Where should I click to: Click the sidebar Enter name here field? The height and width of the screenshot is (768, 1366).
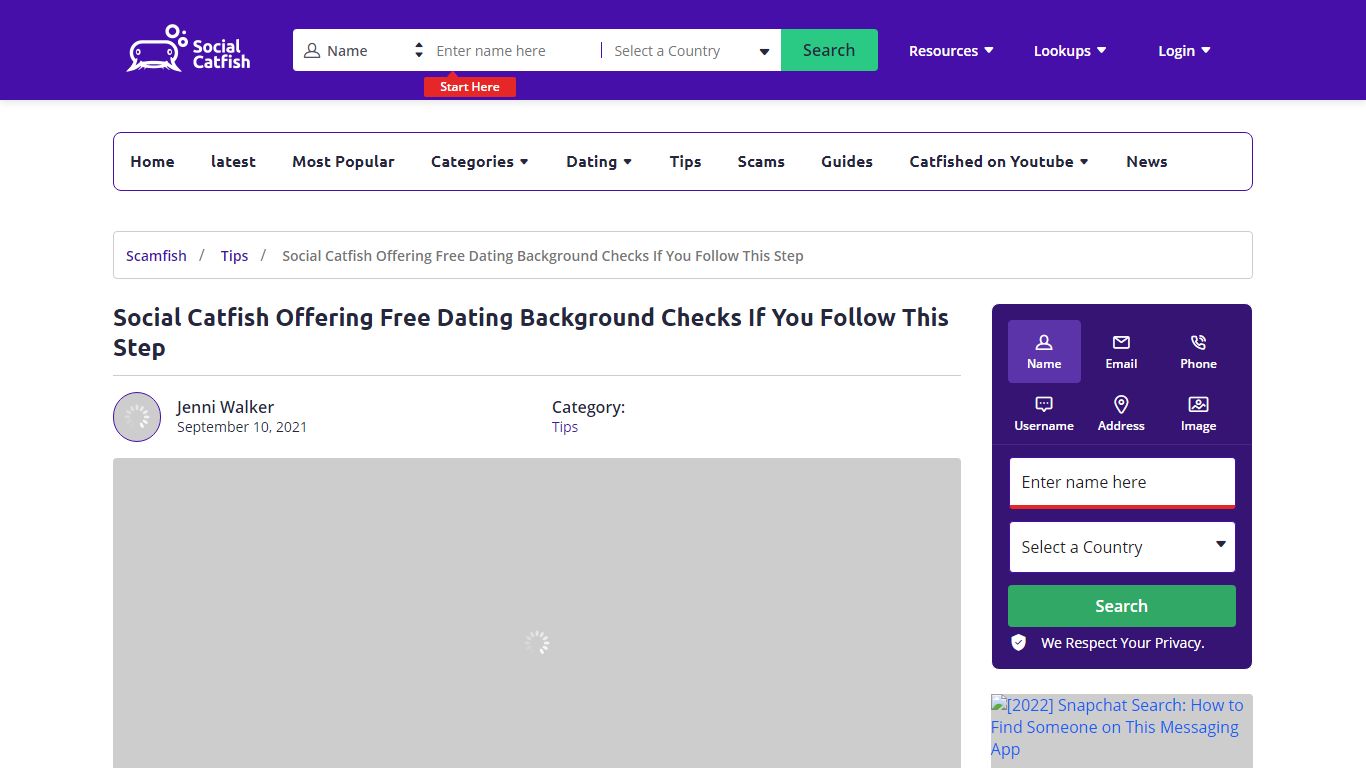click(1122, 482)
